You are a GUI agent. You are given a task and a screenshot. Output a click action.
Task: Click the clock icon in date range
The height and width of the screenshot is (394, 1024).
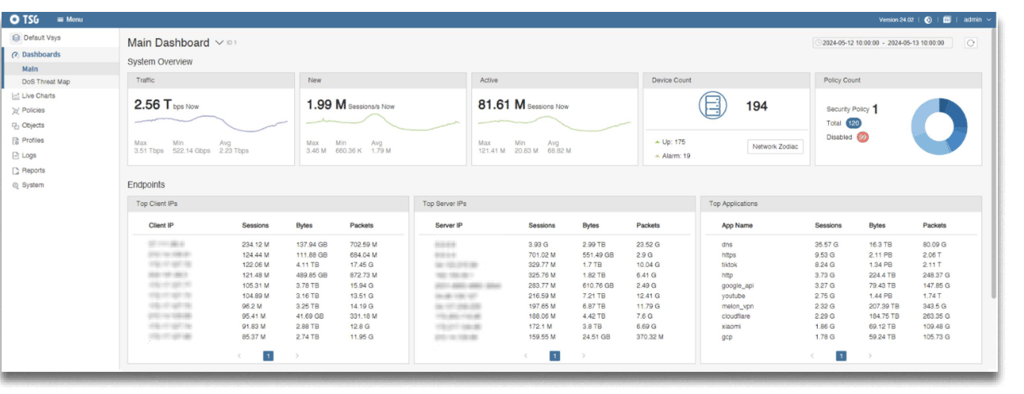818,43
